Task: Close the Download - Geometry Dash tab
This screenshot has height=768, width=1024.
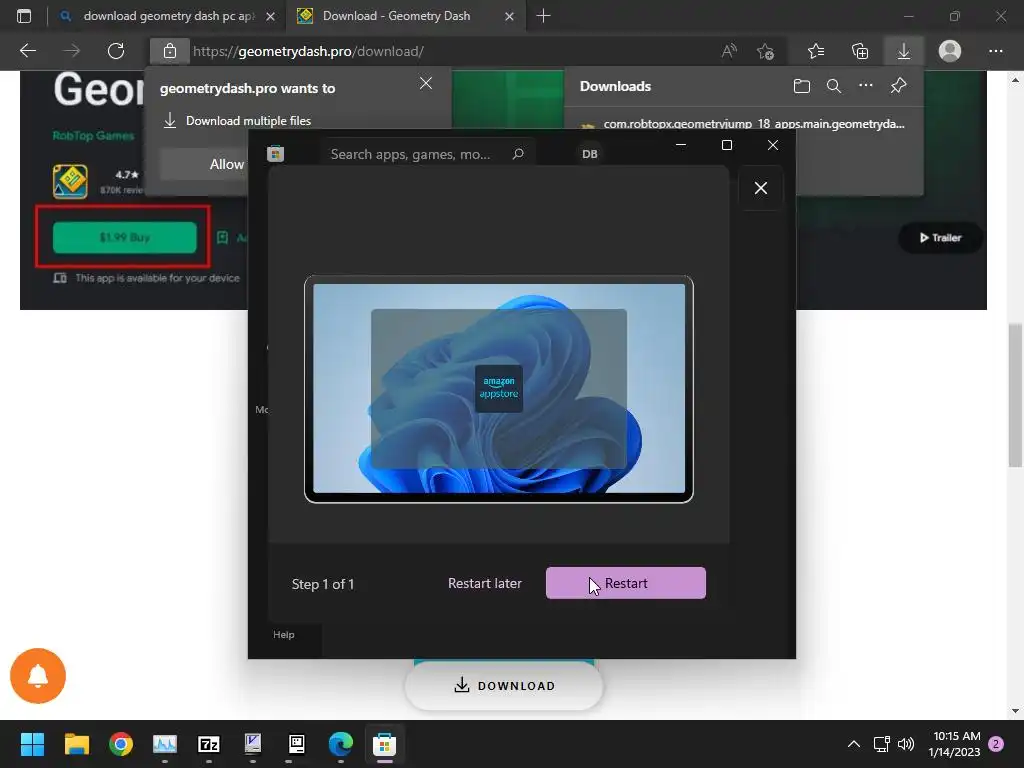Action: pos(509,16)
